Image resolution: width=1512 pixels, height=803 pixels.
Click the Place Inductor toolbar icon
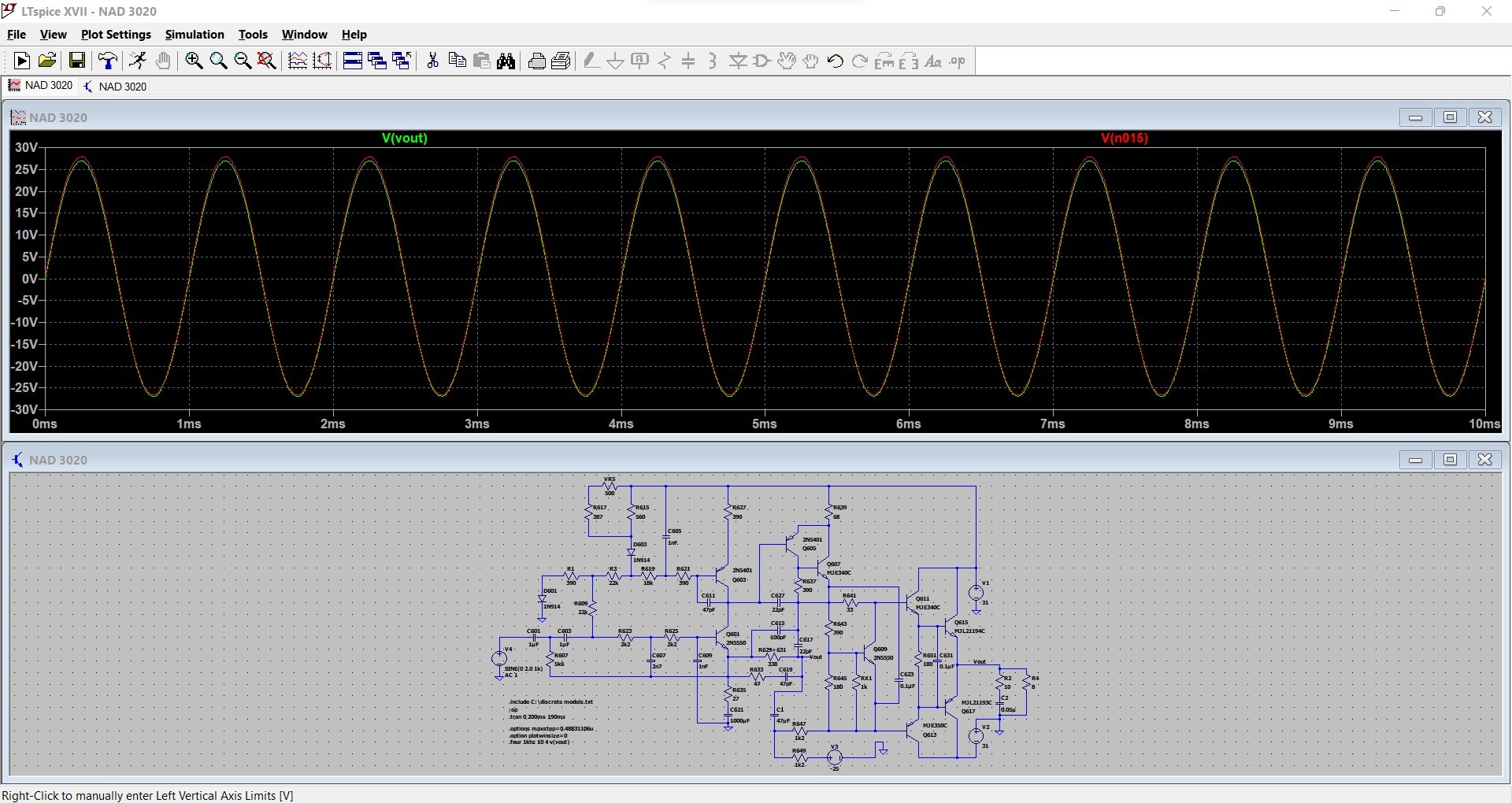(x=713, y=61)
